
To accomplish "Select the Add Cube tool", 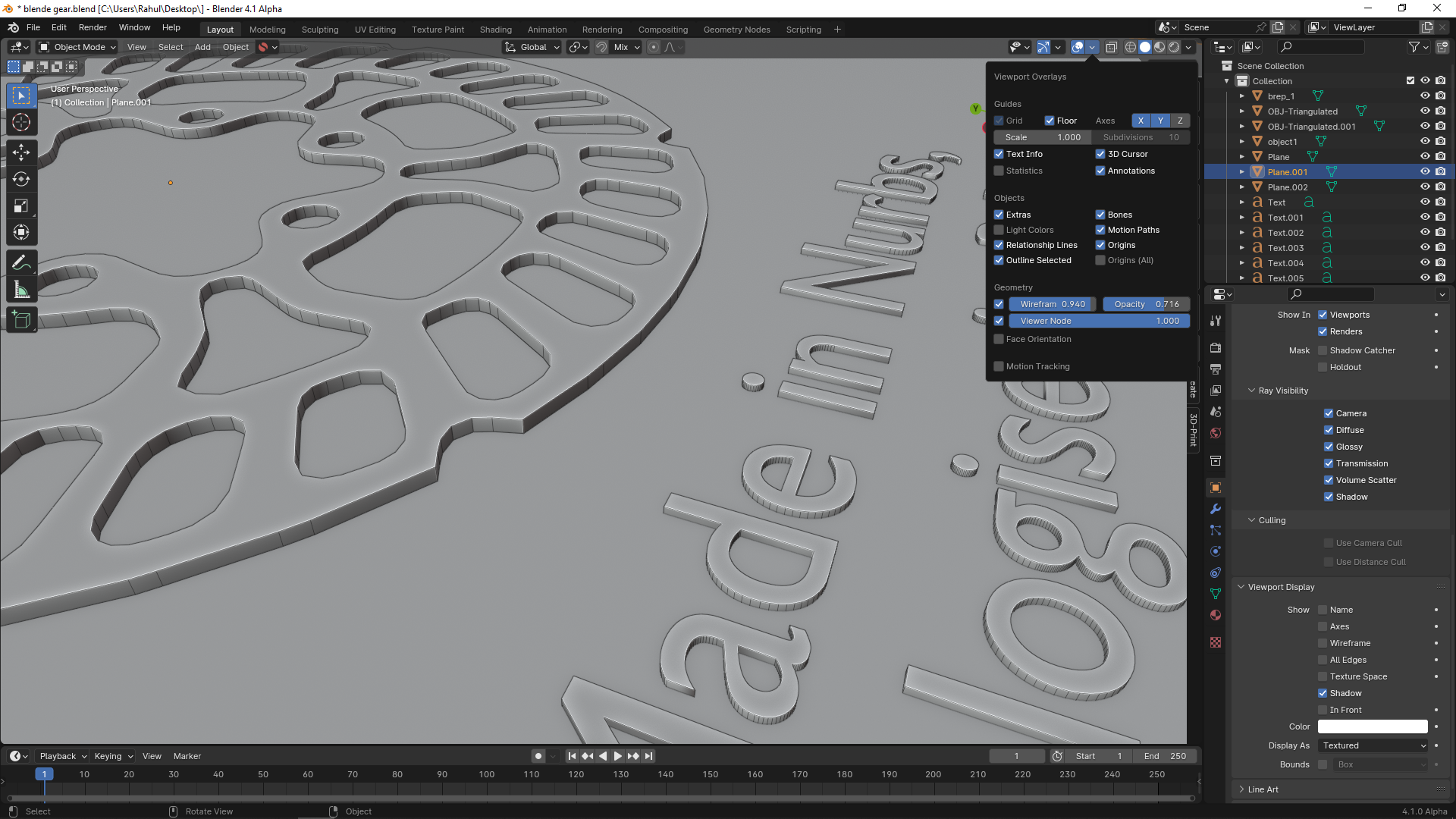I will [x=21, y=320].
